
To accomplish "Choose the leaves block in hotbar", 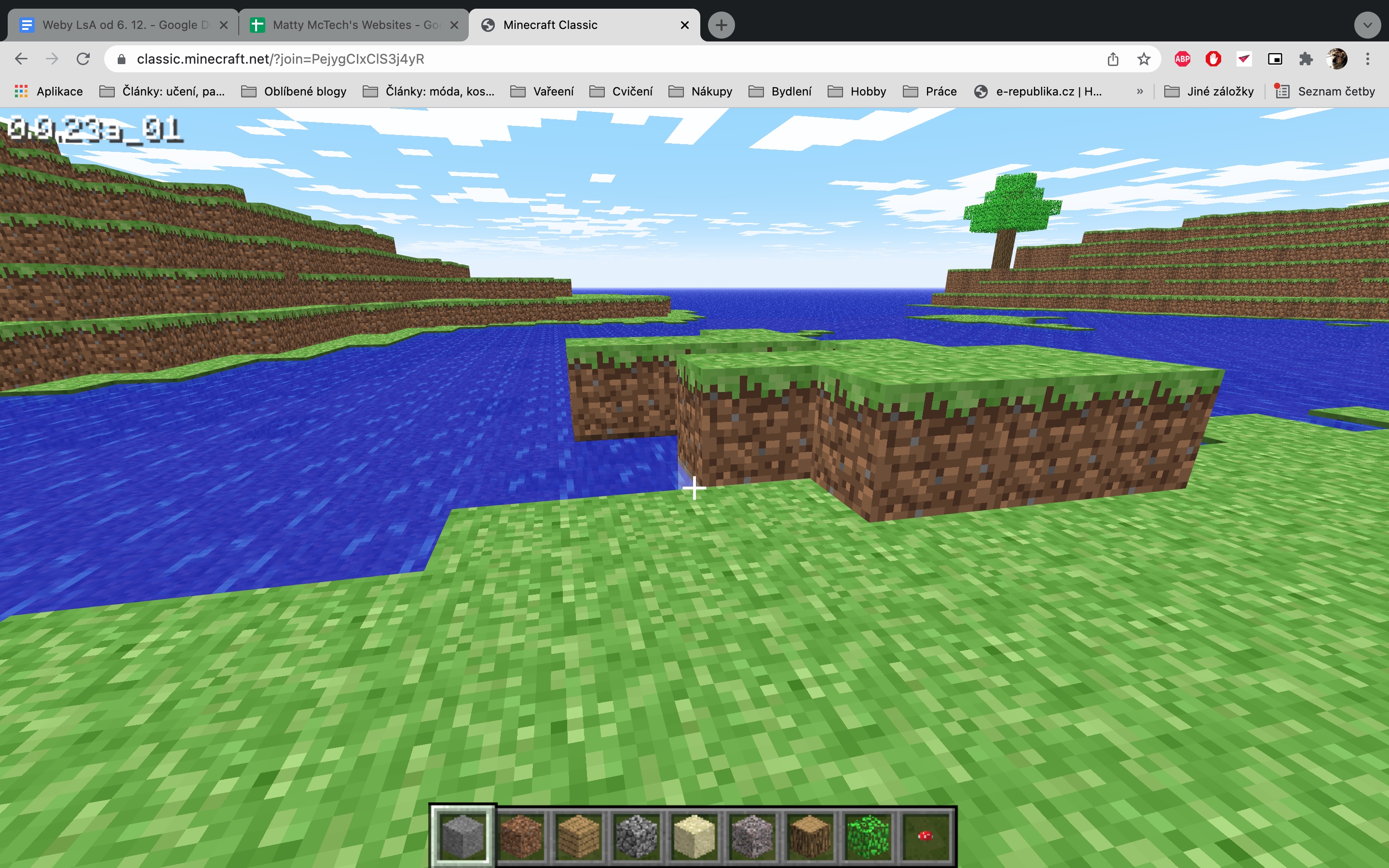I will 868,836.
